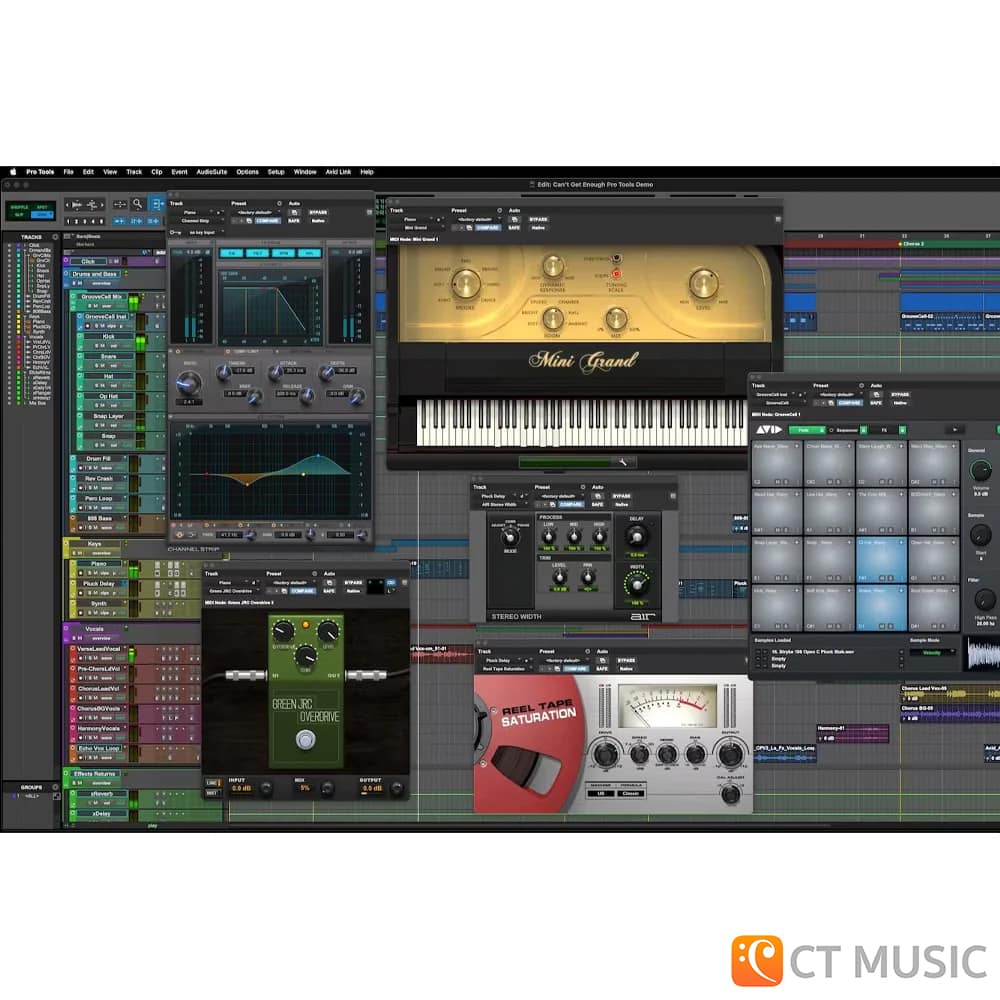Click the SAFE button on the Mini Grand plugin
Screen dimensions: 1000x1000
pos(514,227)
